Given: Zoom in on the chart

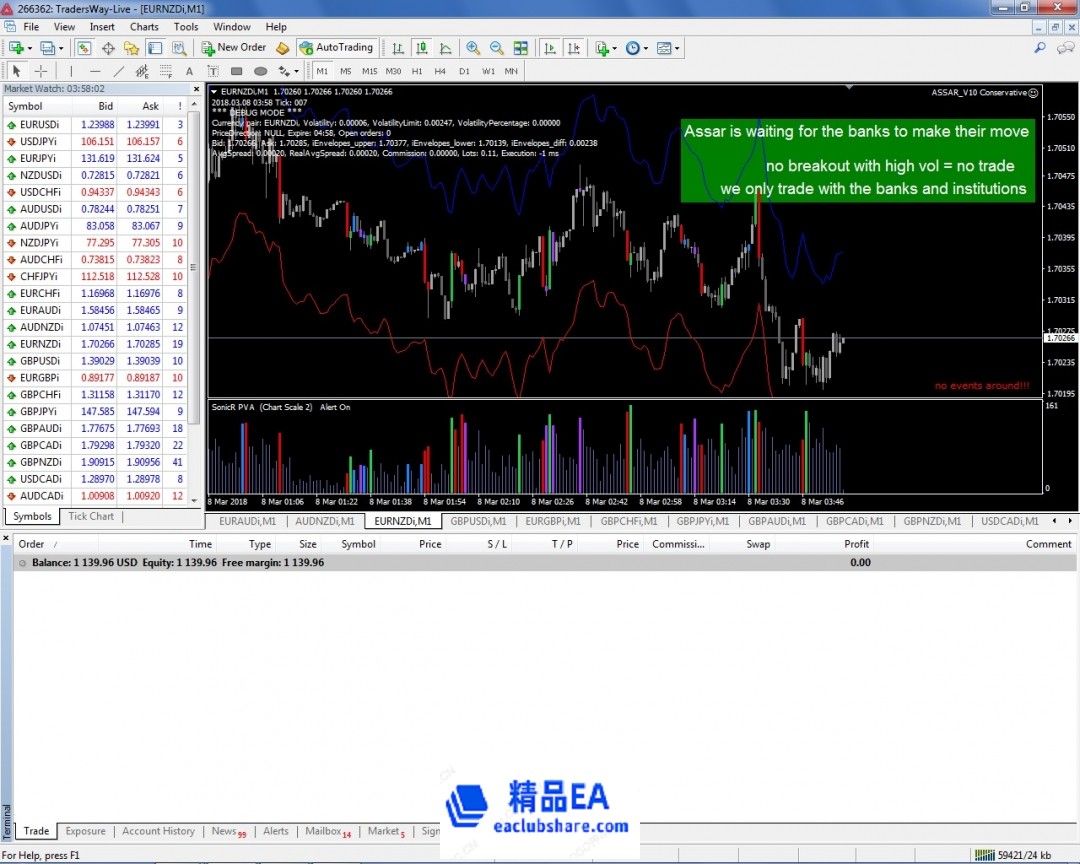Looking at the screenshot, I should (472, 48).
